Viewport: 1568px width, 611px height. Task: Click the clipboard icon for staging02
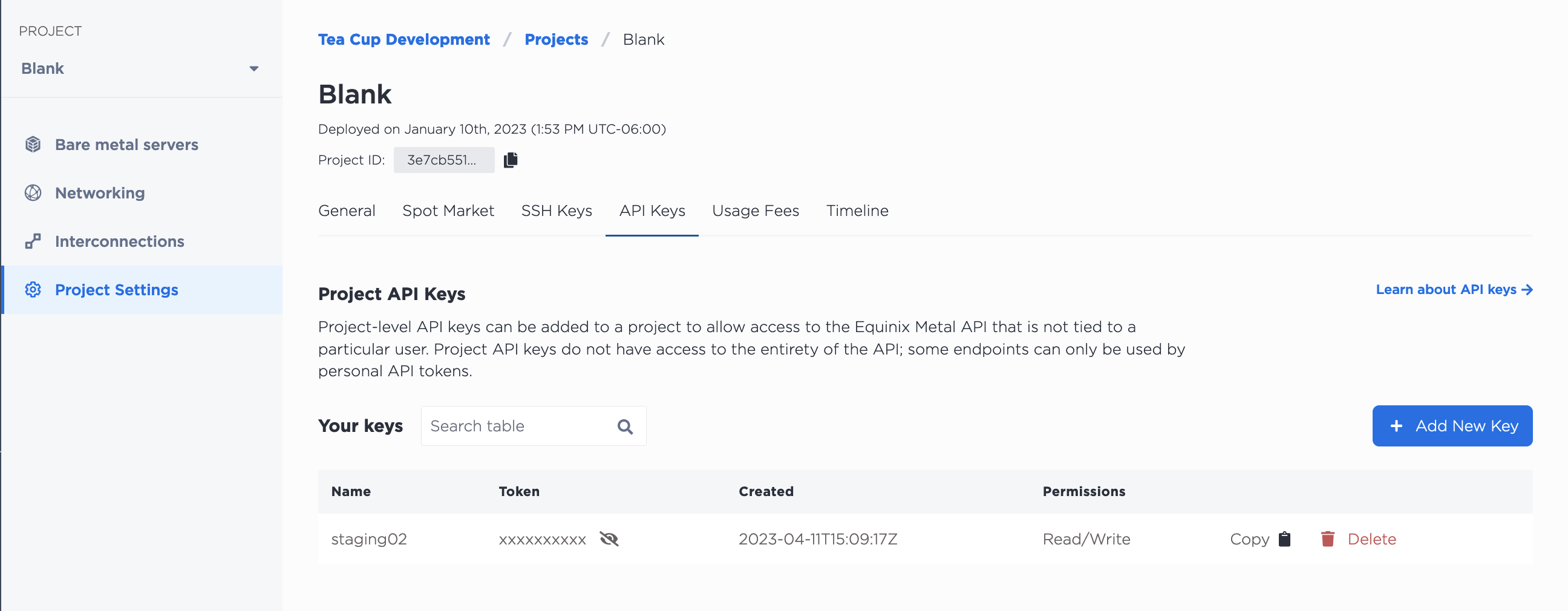coord(1284,539)
